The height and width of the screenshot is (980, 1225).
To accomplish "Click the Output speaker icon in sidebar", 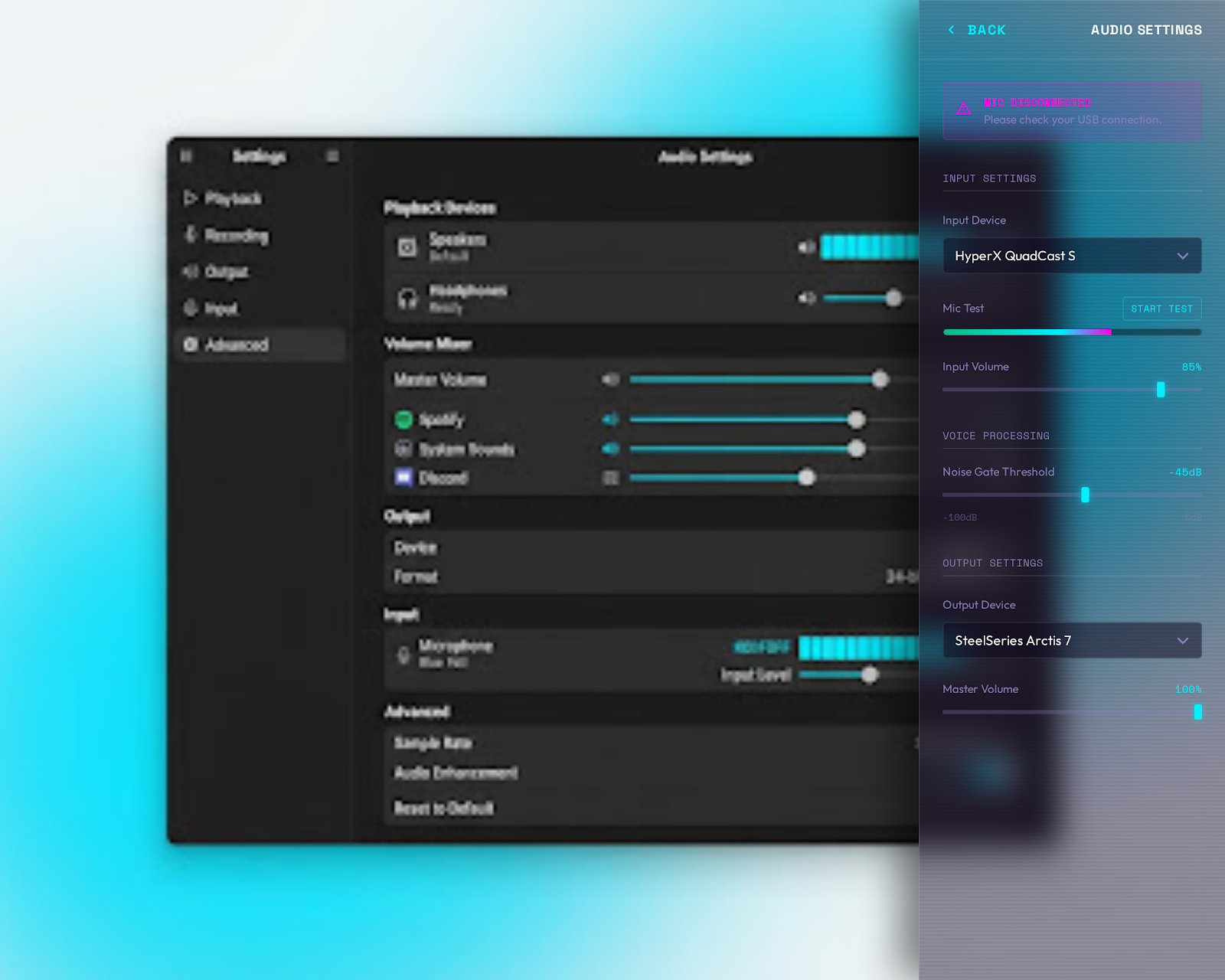I will click(x=190, y=271).
